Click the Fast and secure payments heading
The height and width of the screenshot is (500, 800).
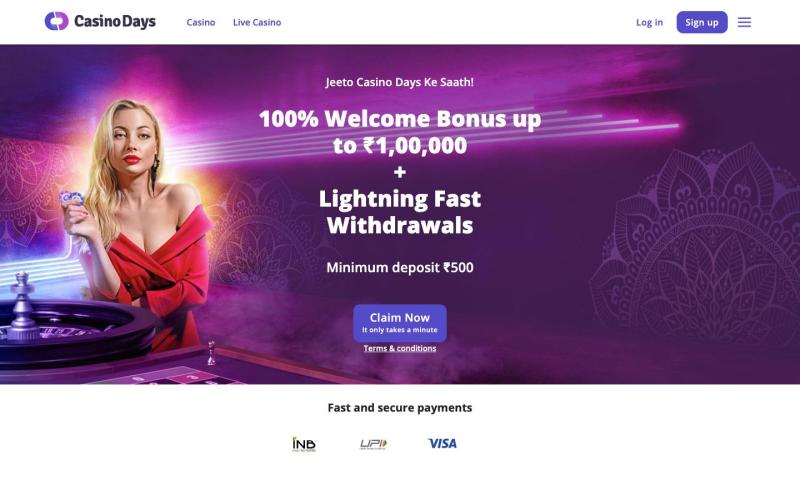tap(399, 408)
